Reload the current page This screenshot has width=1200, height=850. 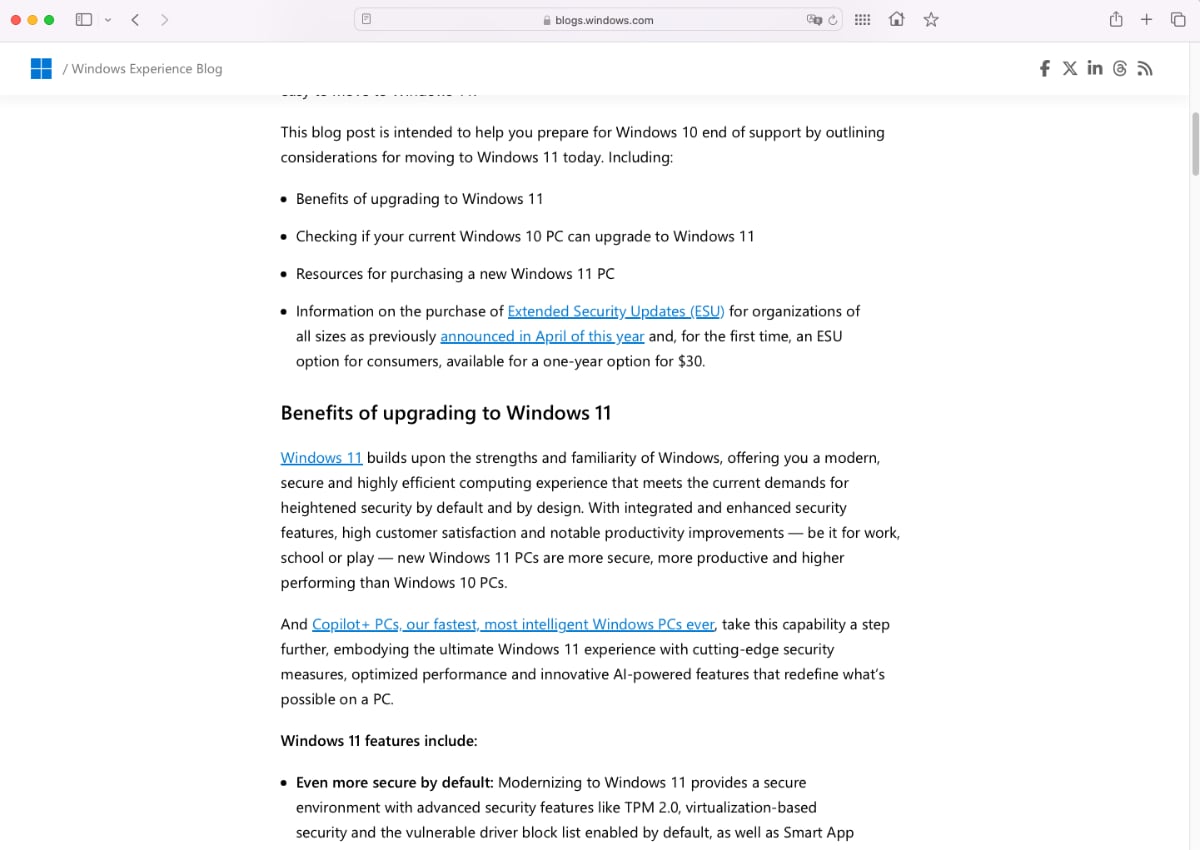pyautogui.click(x=832, y=20)
